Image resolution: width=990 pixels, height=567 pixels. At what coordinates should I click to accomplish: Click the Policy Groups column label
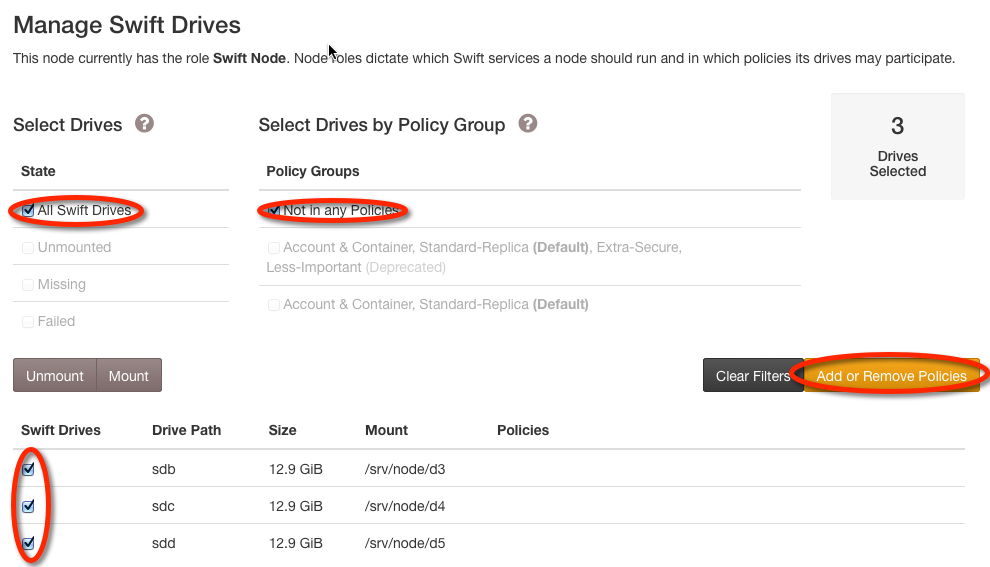(313, 171)
